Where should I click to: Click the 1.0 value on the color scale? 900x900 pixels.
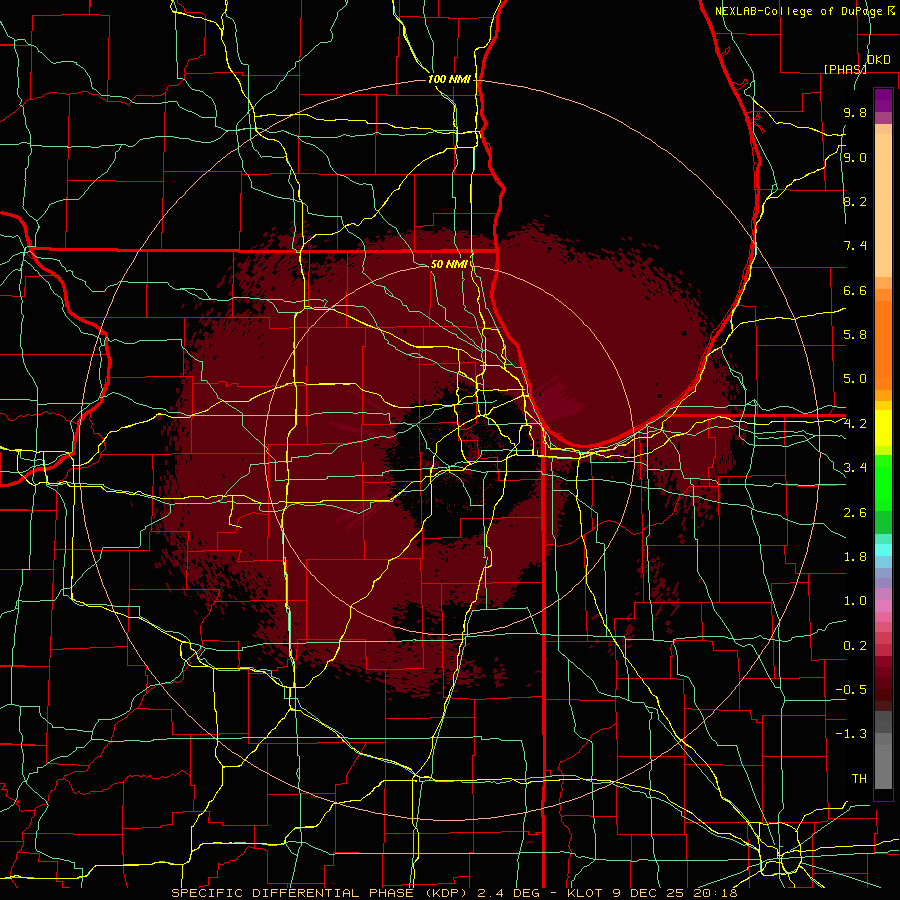(855, 602)
